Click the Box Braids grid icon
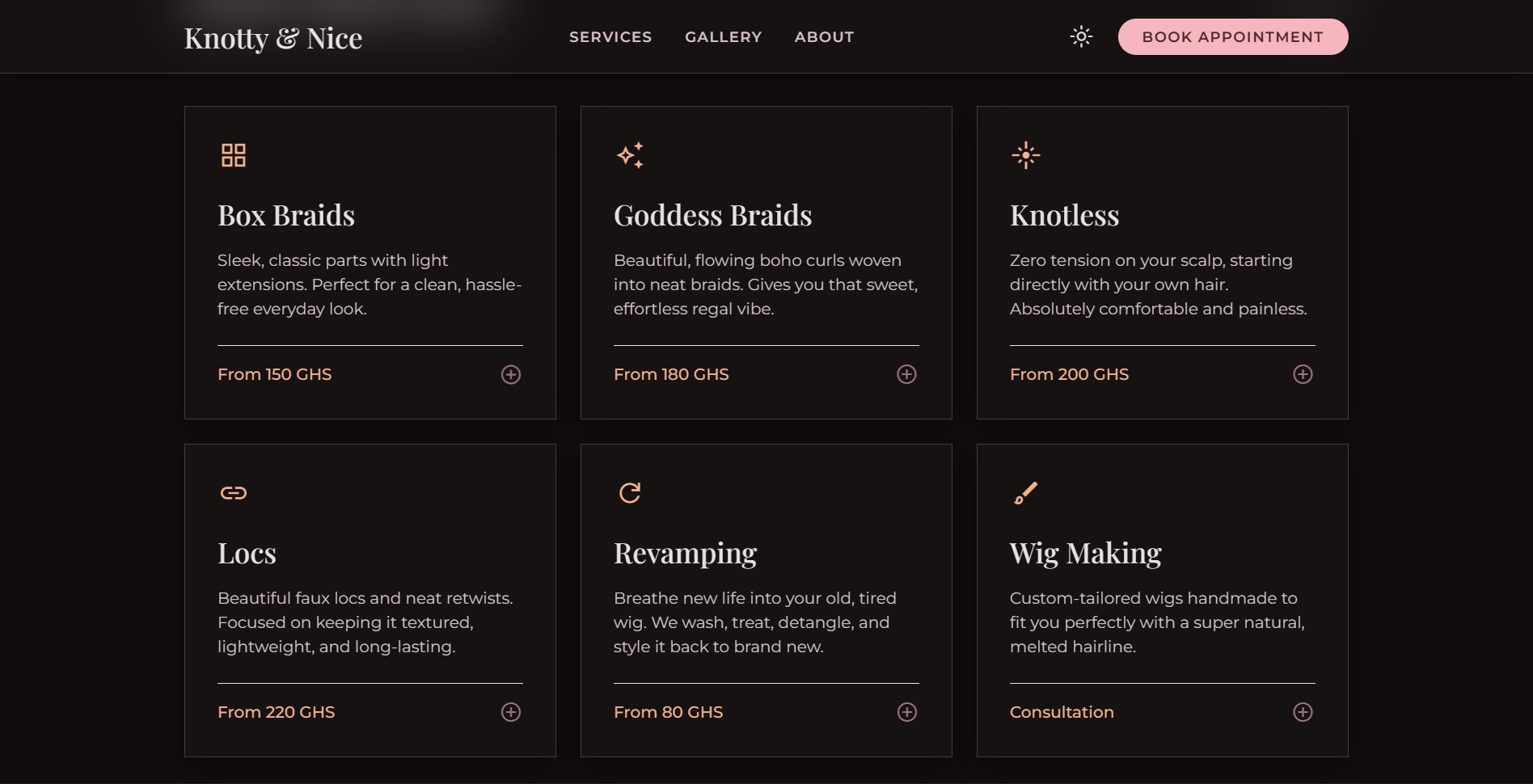Viewport: 1533px width, 784px height. 234,155
